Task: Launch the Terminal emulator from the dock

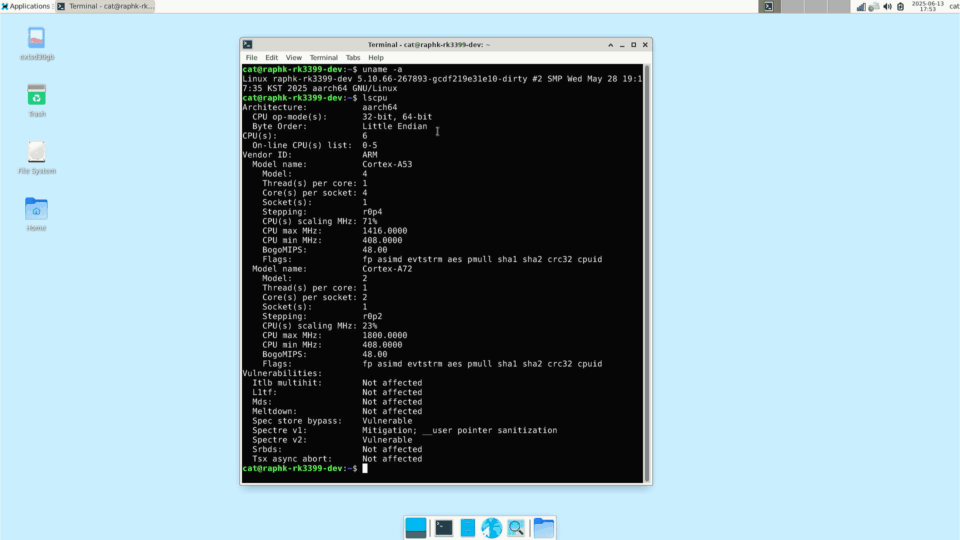Action: click(444, 528)
